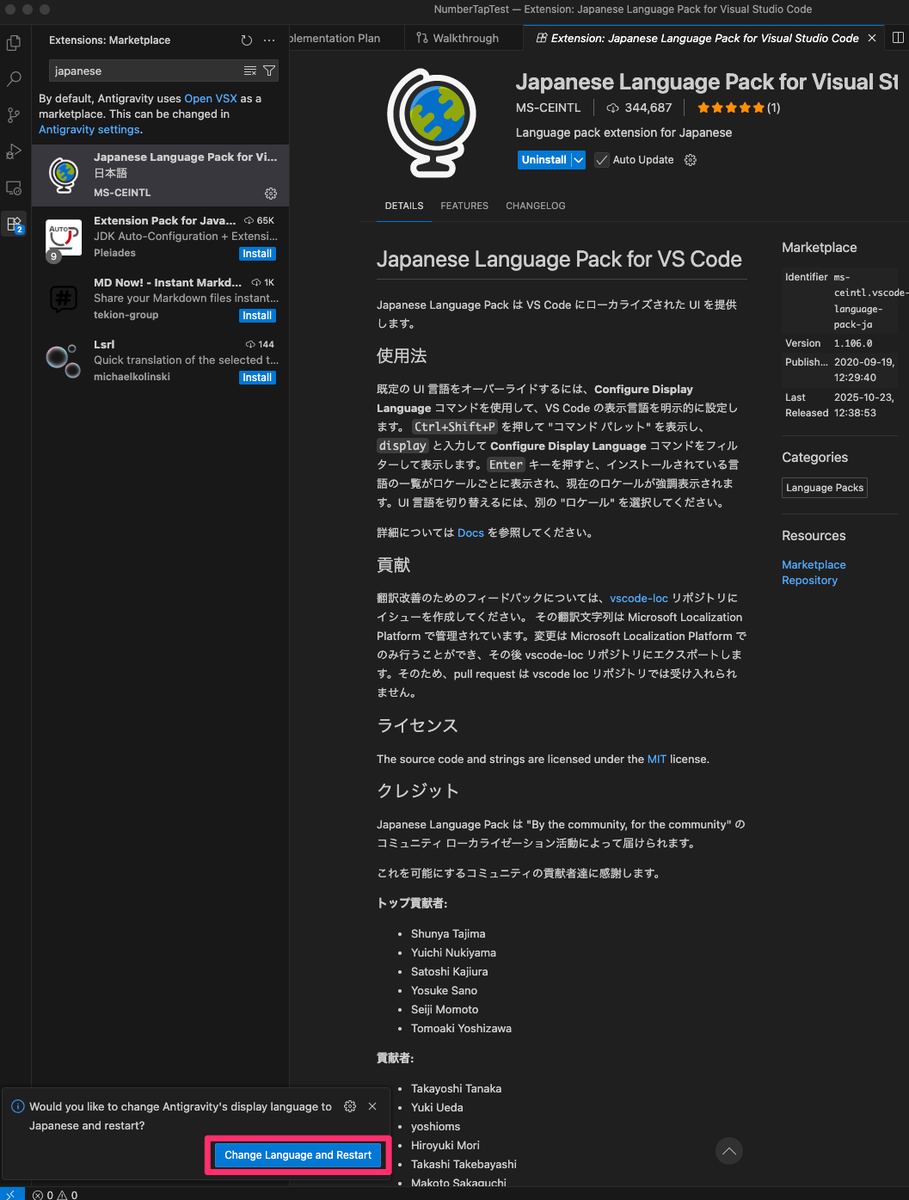Switch to the DETAILS tab
909x1200 pixels.
404,206
